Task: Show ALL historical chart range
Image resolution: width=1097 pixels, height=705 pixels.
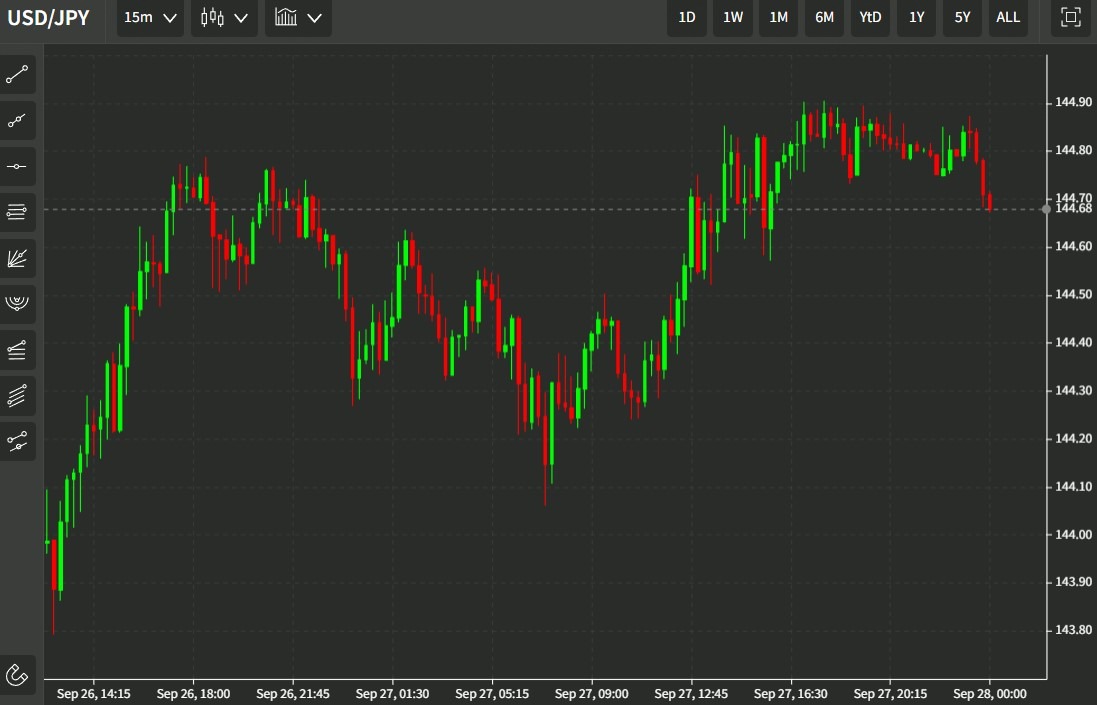Action: [x=1008, y=17]
